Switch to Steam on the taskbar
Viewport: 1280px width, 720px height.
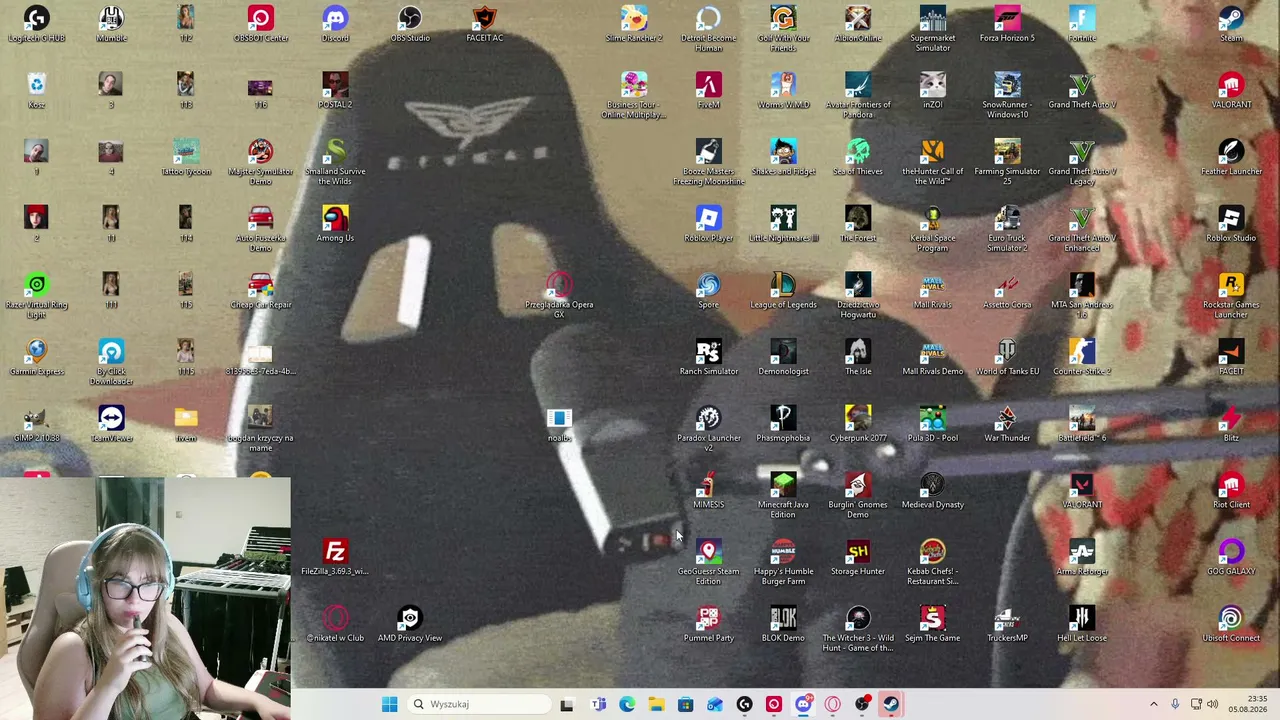click(x=891, y=704)
